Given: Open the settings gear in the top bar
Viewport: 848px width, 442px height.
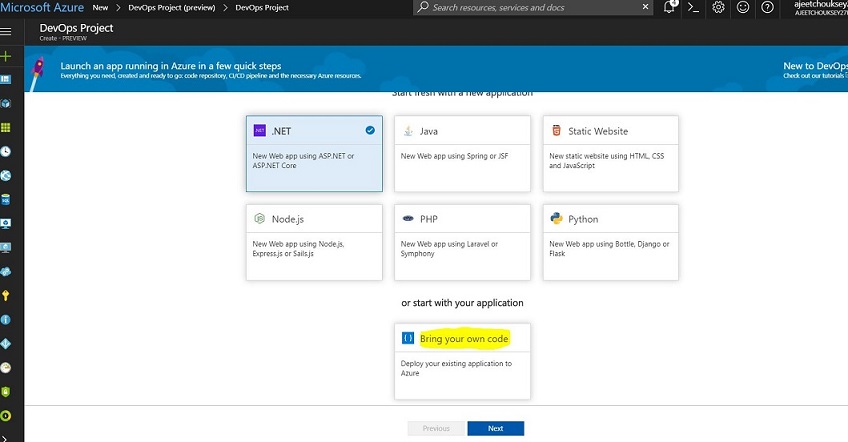Looking at the screenshot, I should 718,8.
